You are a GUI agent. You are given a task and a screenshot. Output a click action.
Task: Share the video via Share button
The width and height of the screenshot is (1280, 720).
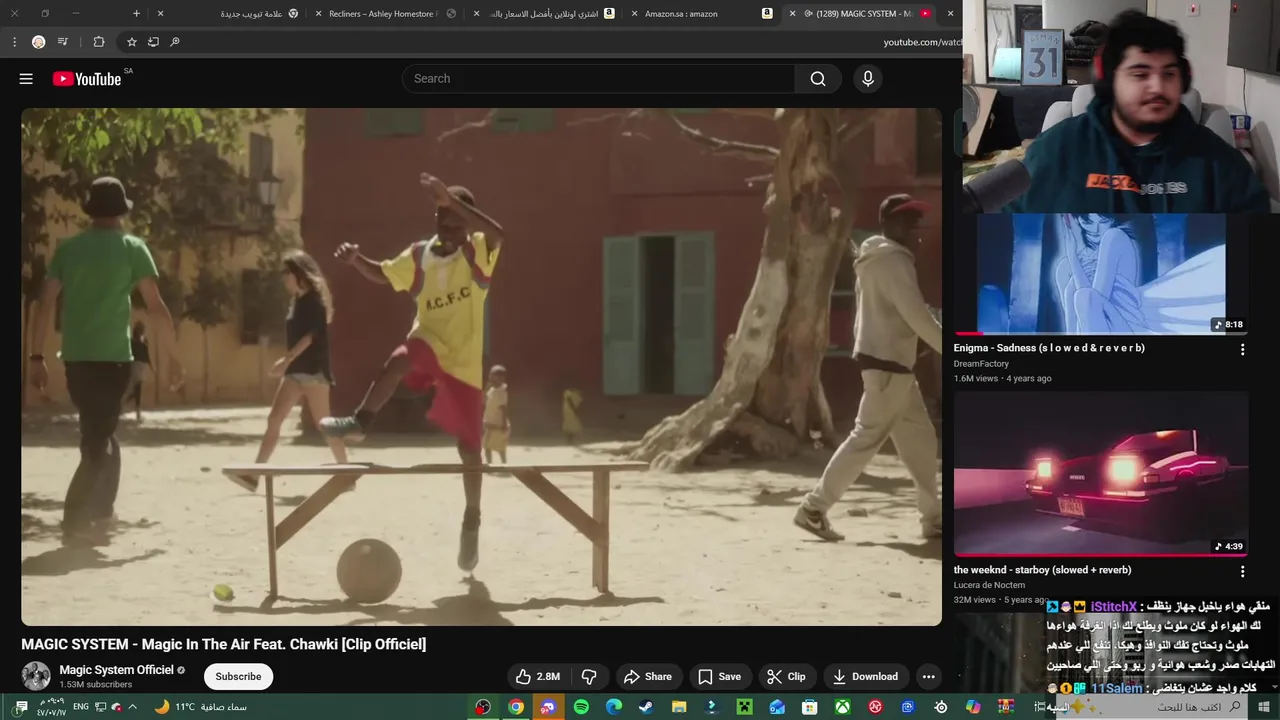point(648,677)
